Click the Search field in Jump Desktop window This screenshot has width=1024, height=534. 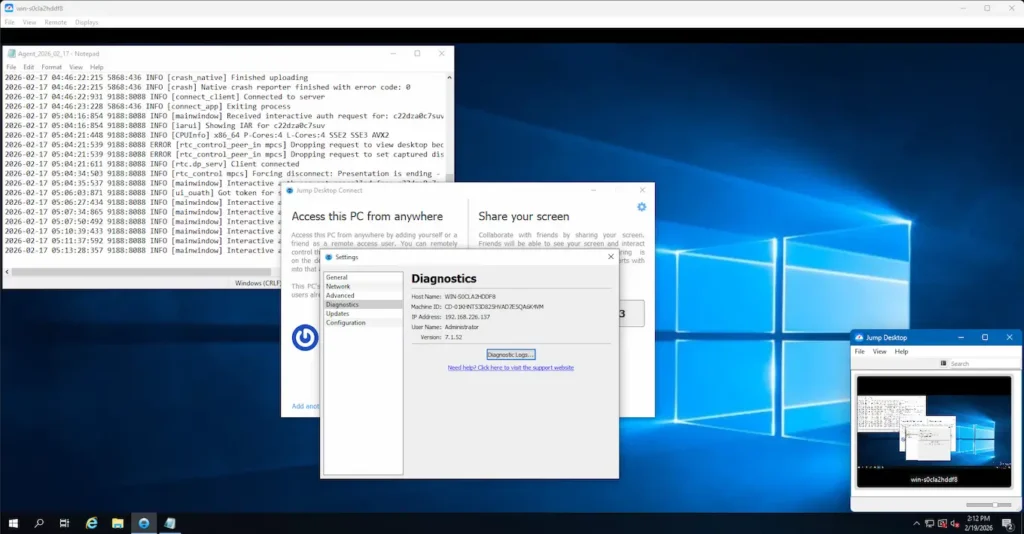tap(984, 364)
